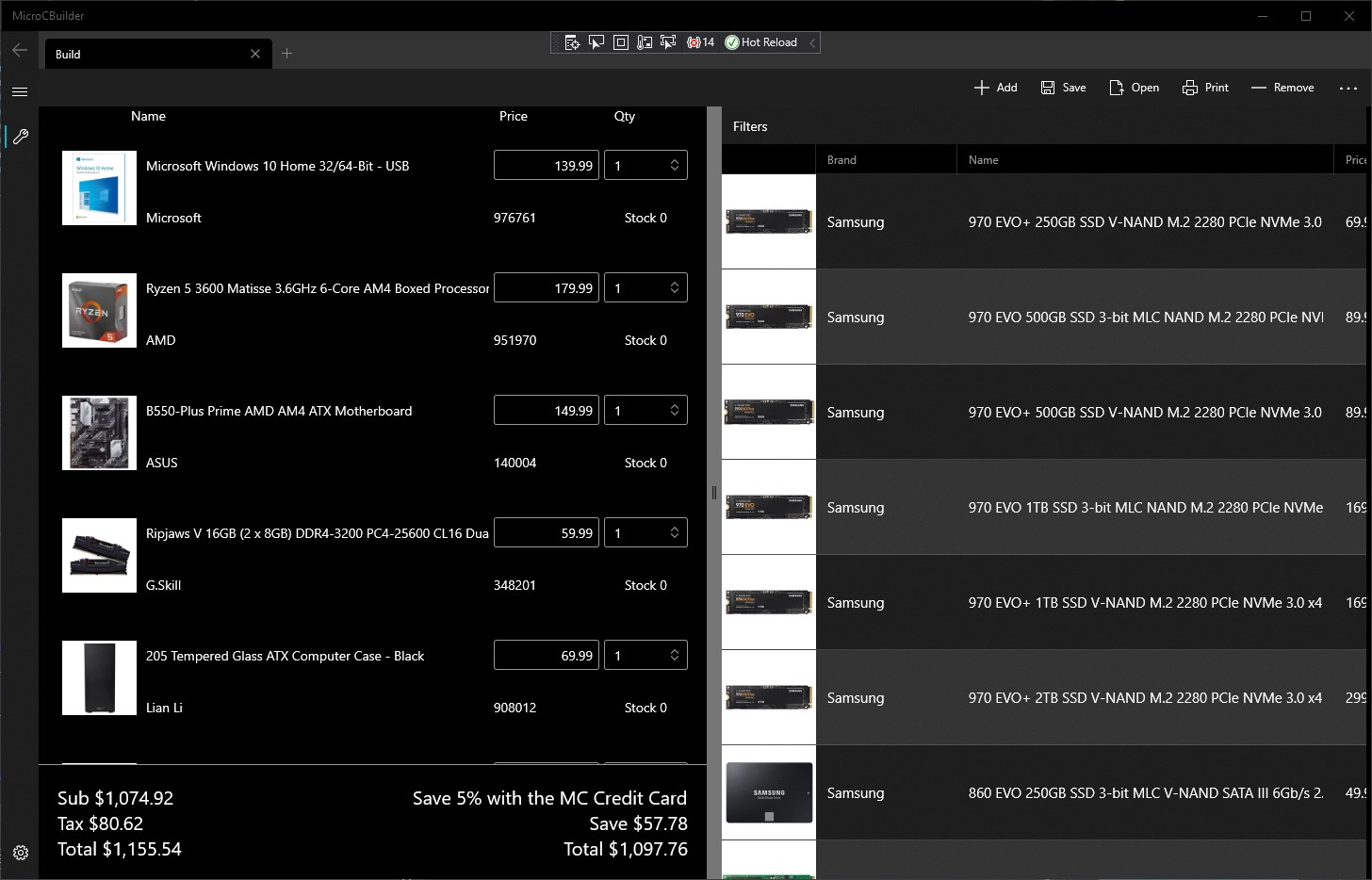Open the settings gear

[21, 853]
